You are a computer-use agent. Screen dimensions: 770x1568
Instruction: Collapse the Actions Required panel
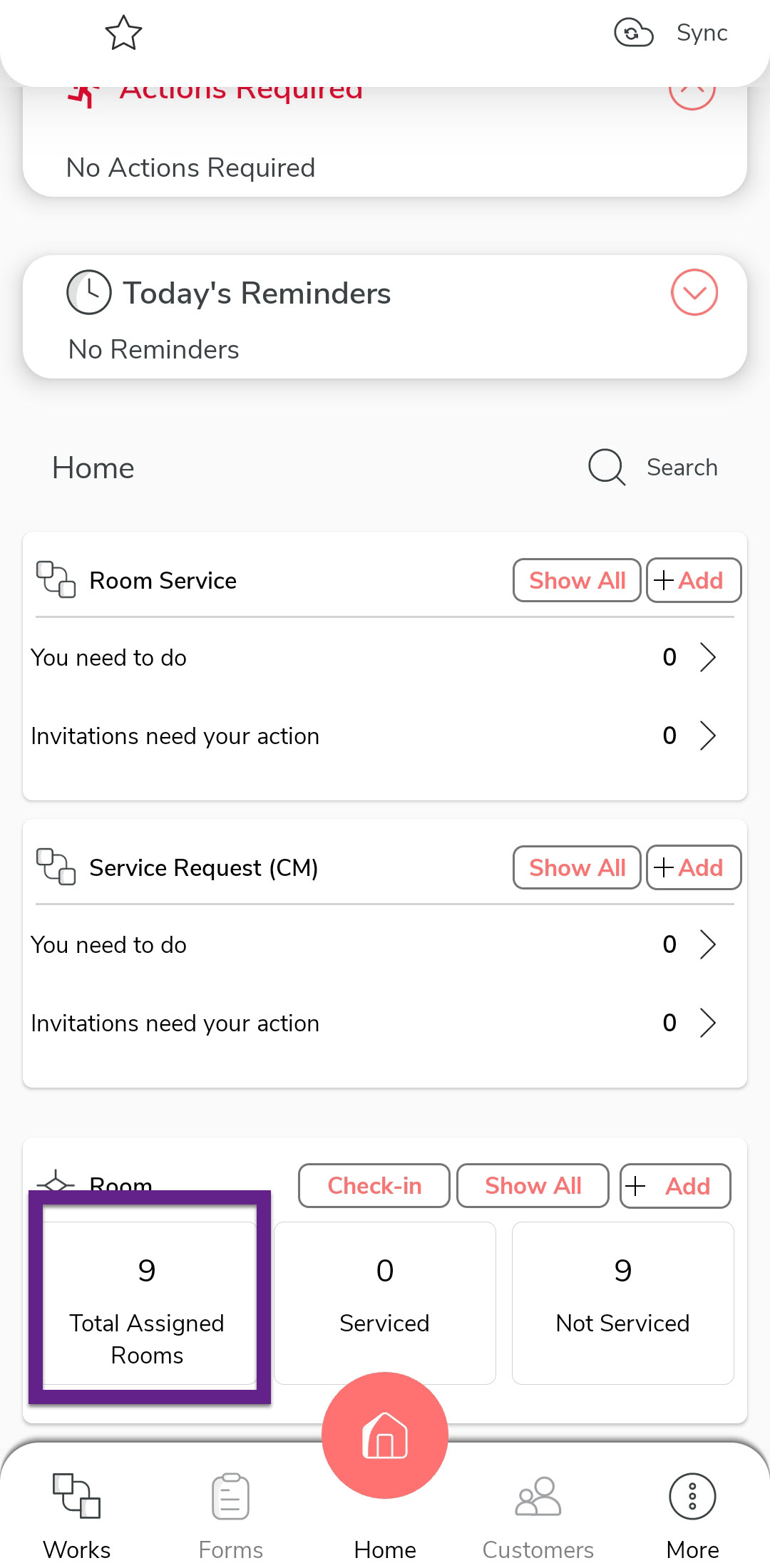692,93
